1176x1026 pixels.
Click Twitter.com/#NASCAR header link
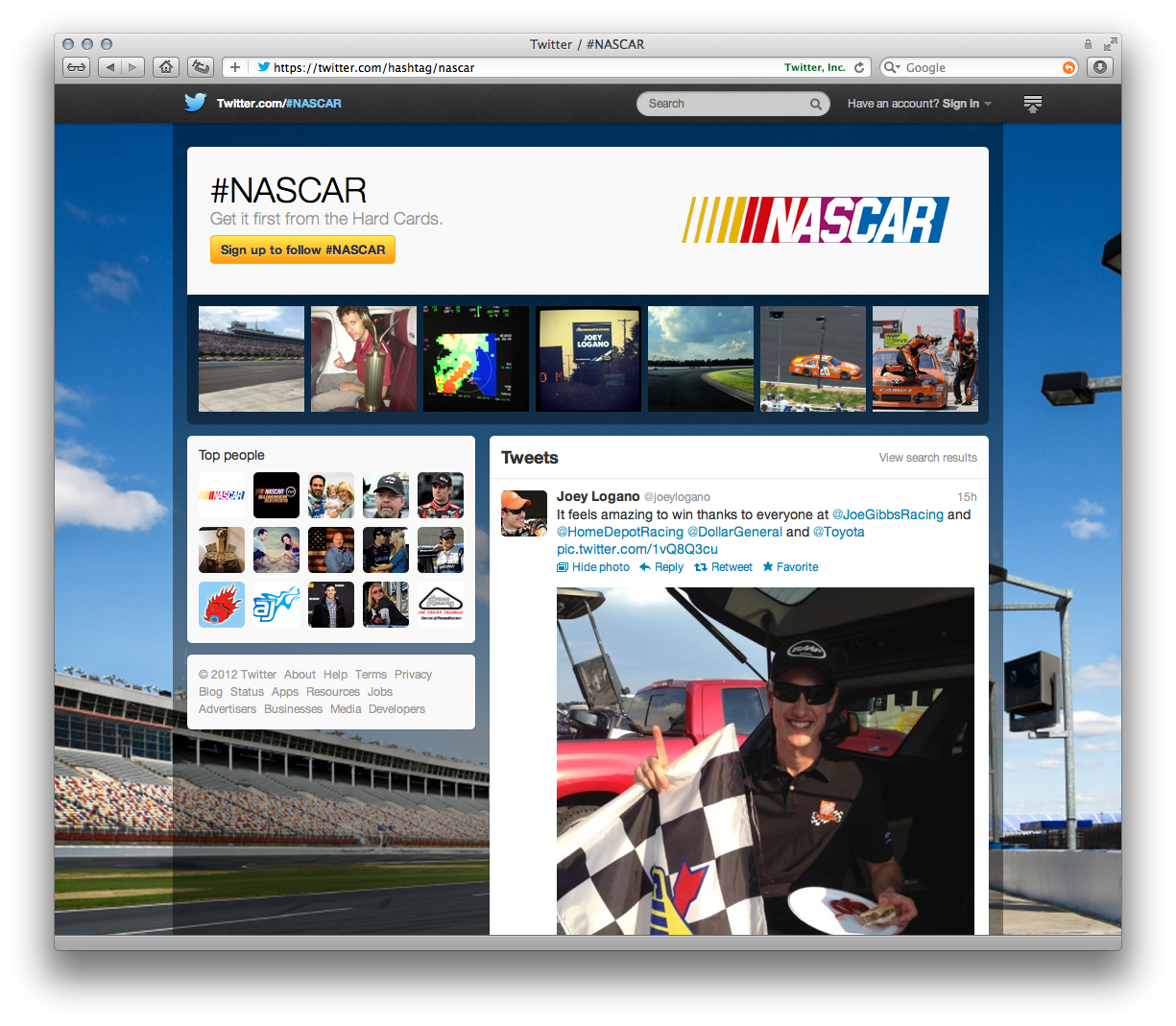click(278, 104)
